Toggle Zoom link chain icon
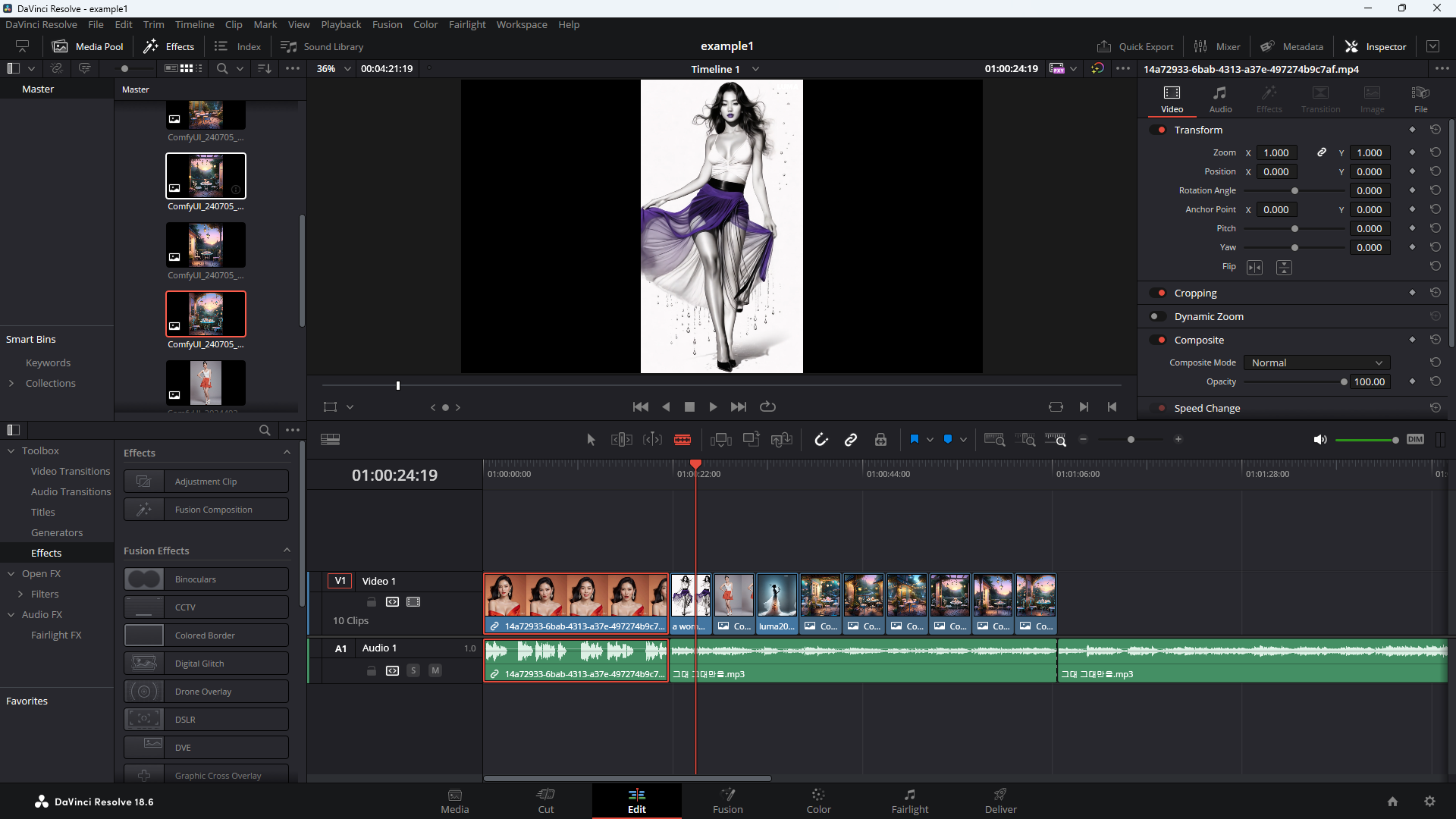Screen dimensions: 1456x819 pos(1322,152)
